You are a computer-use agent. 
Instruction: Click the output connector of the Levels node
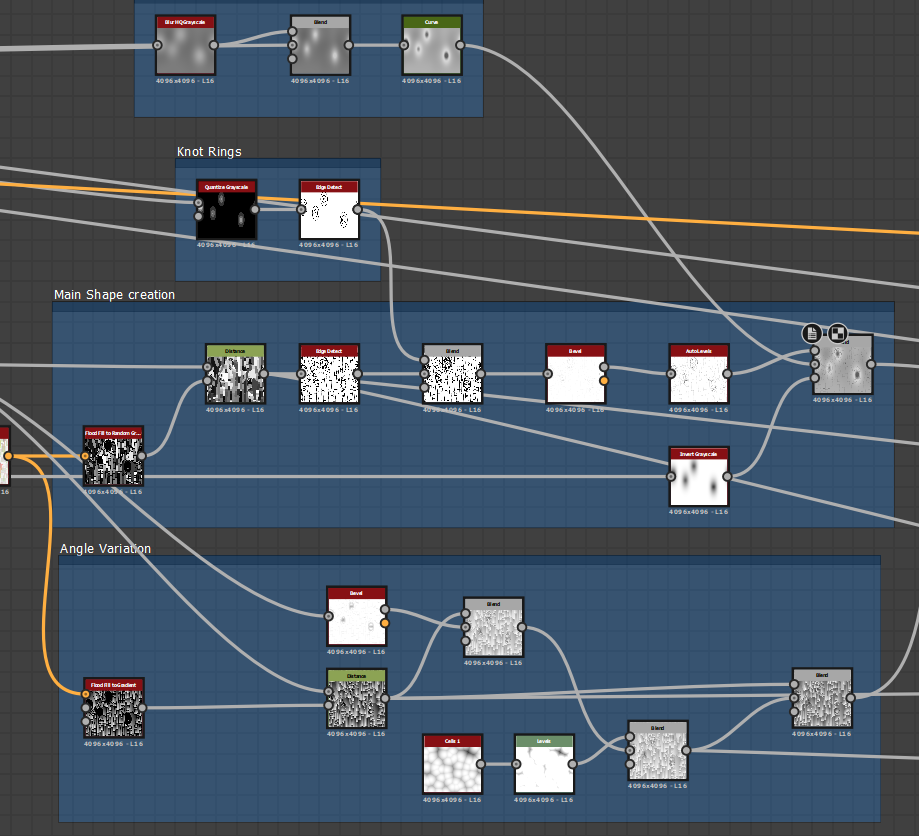click(x=572, y=764)
